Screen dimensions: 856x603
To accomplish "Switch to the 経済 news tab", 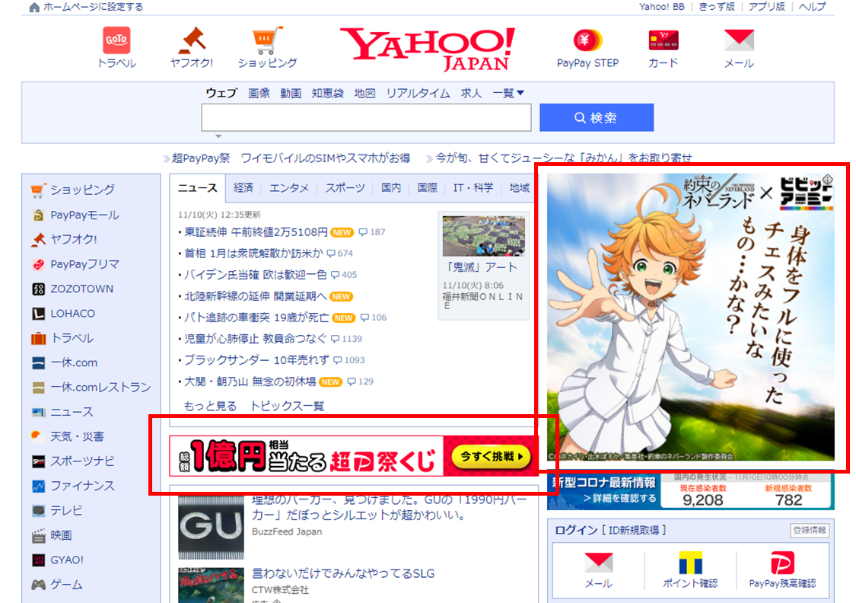I will pyautogui.click(x=243, y=188).
